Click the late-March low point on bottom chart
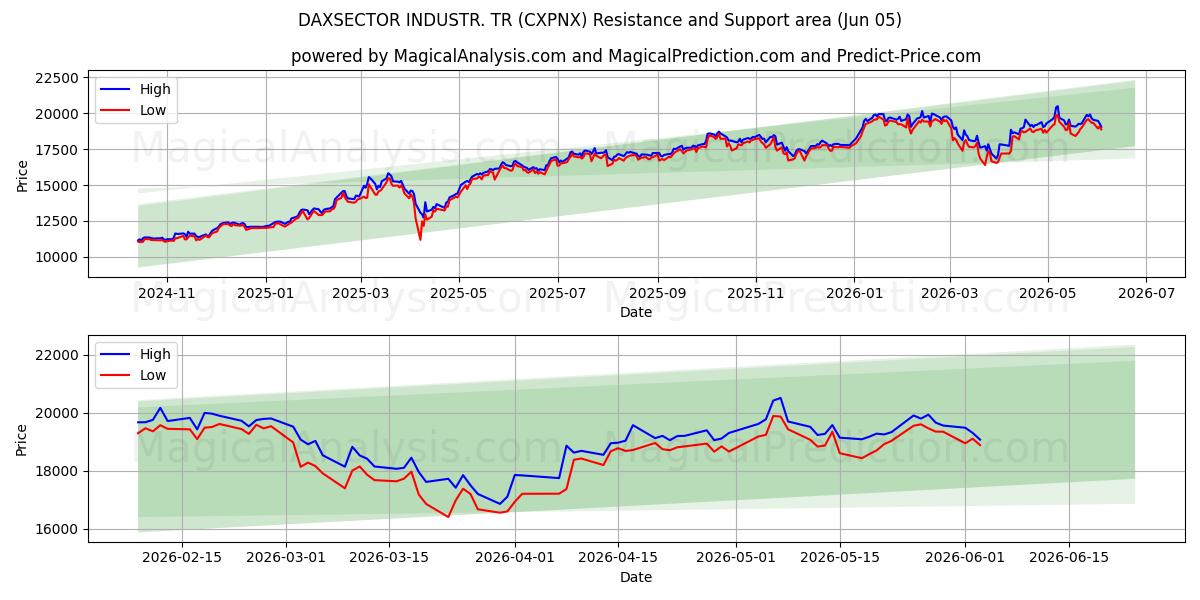 [448, 516]
